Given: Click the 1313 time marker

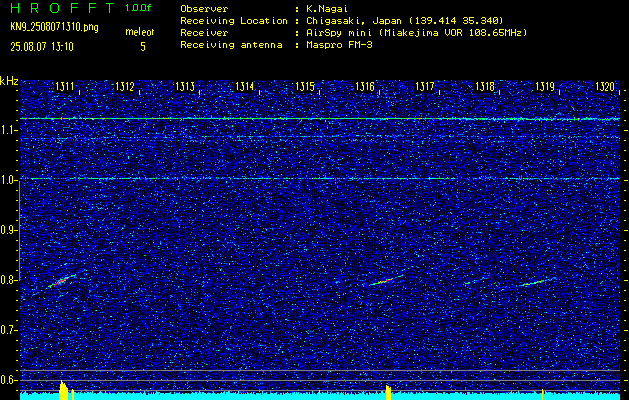Looking at the screenshot, I should coord(185,86).
